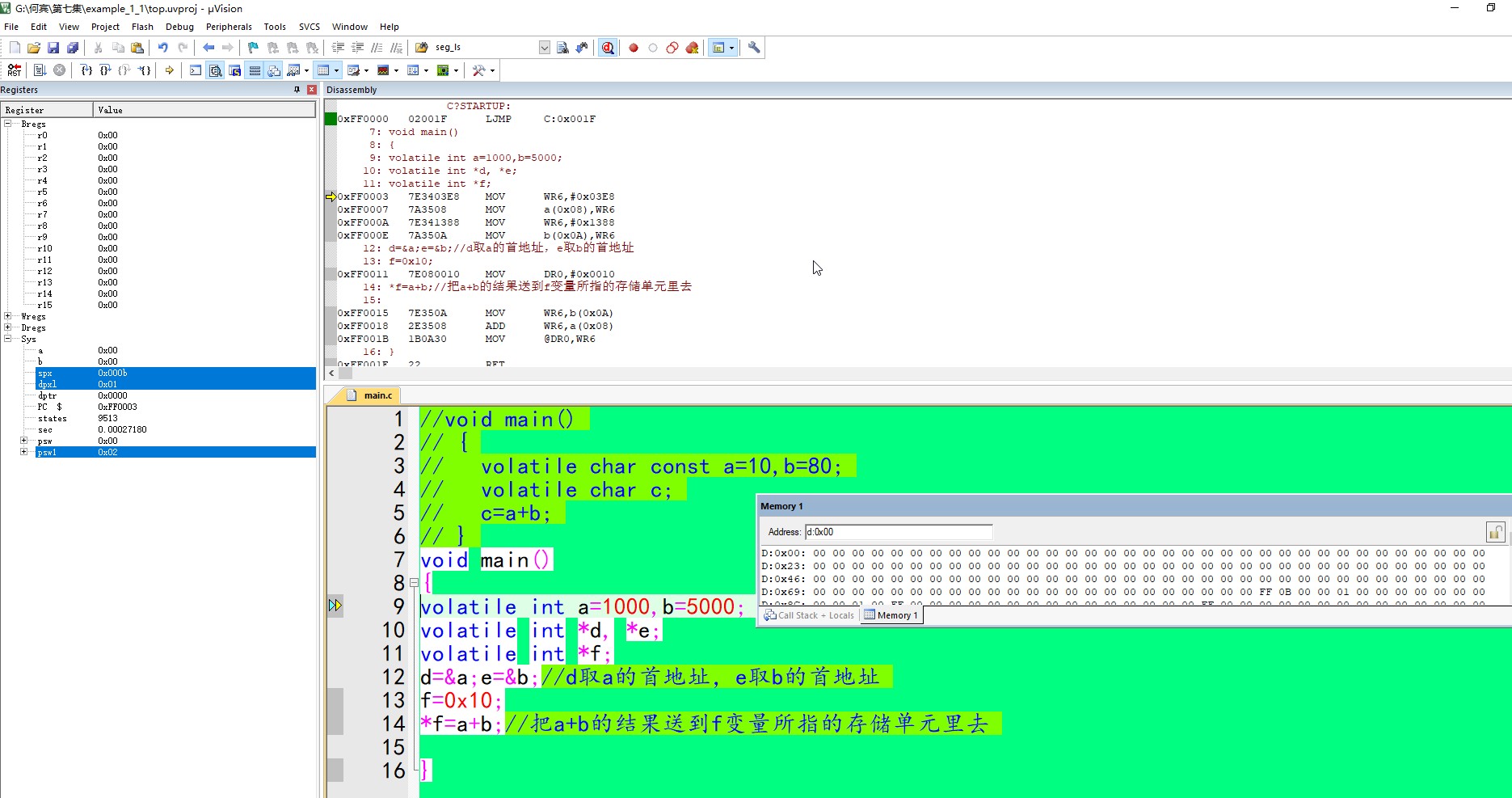Toggle the Disassembly Window toolbar button
Viewport: 1512px width, 798px height.
click(x=216, y=70)
